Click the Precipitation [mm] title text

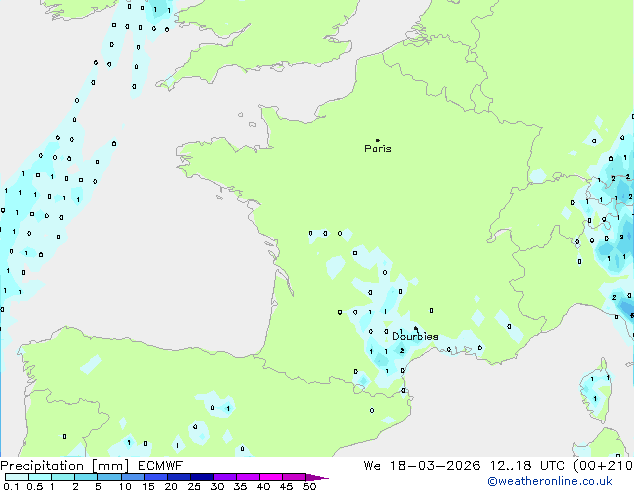[x=64, y=466]
